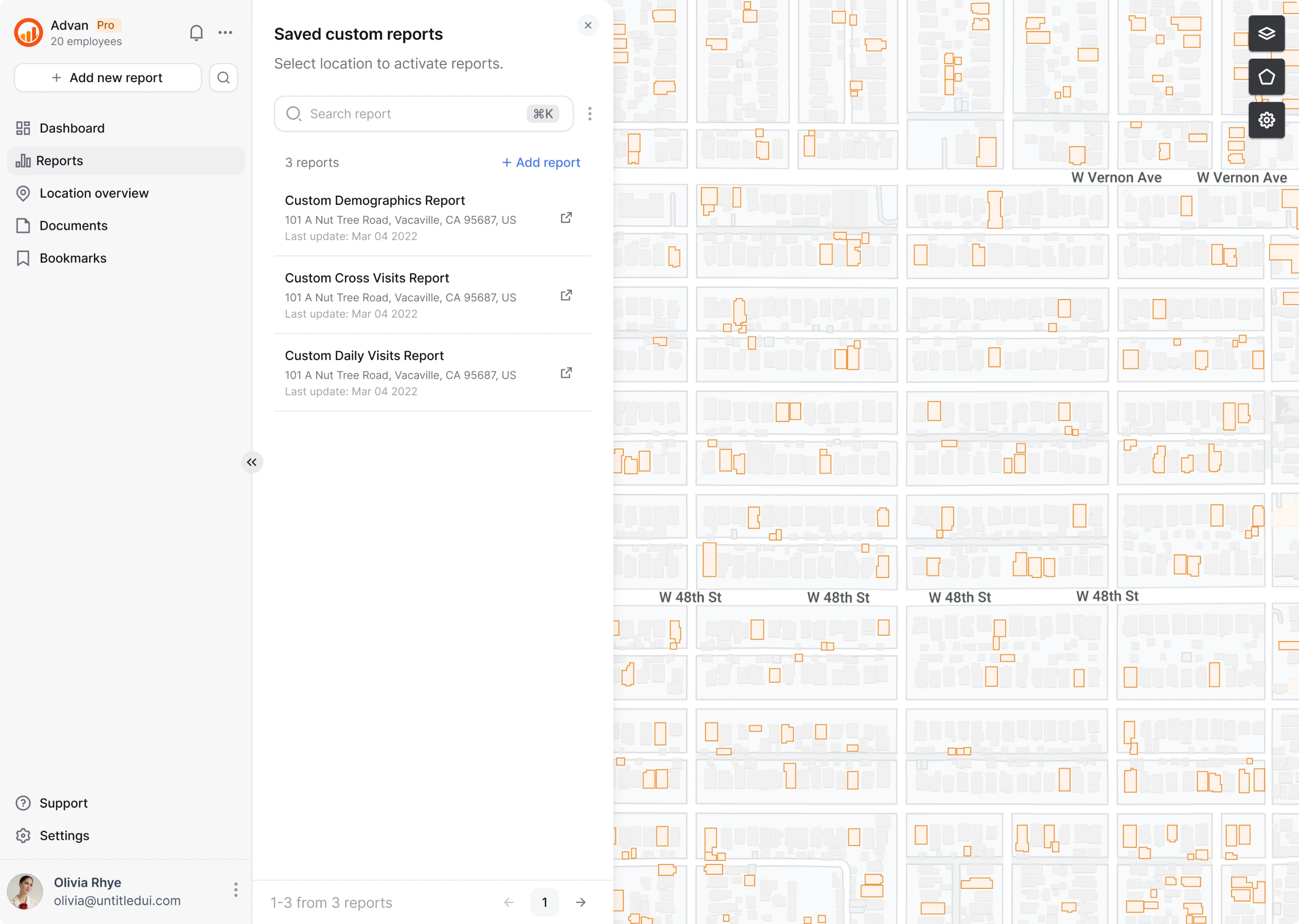The image size is (1299, 924).
Task: Select the Documents page icon
Action: click(23, 225)
